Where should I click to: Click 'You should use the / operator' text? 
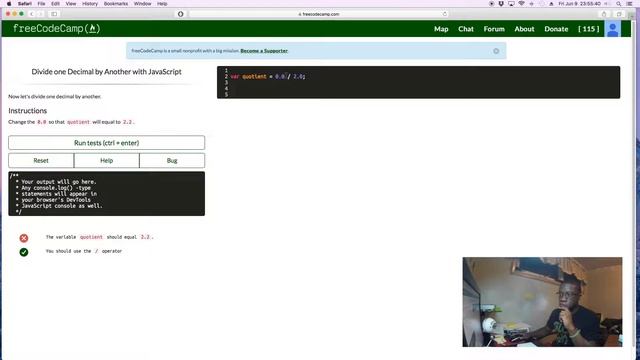click(x=84, y=251)
